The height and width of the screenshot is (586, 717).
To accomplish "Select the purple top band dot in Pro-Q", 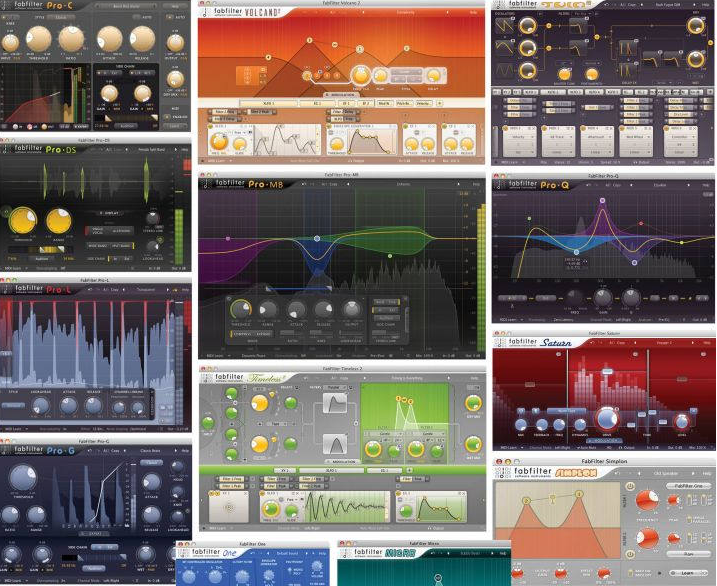I will click(603, 200).
